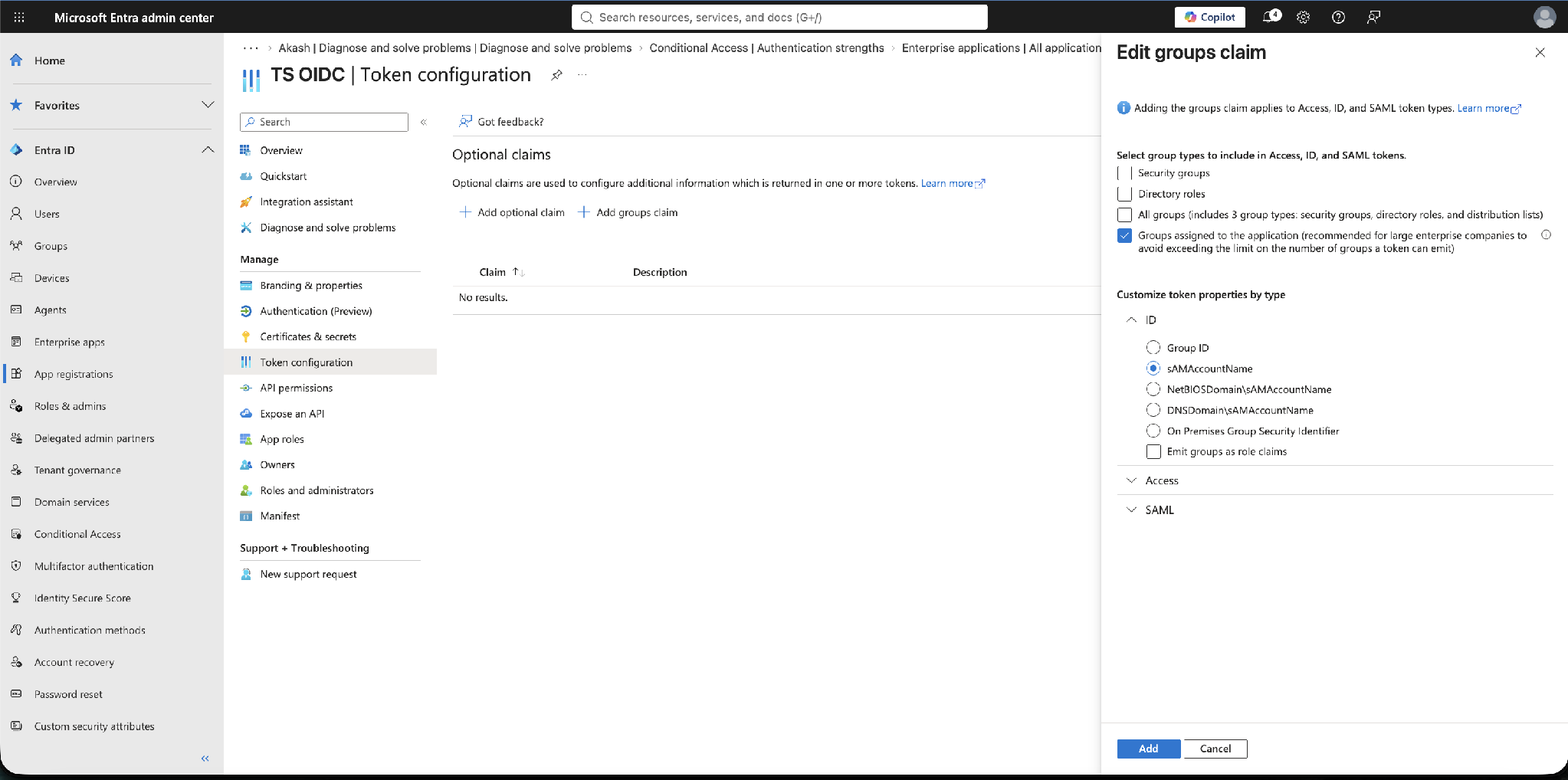
Task: Select the Group ID radio button
Action: pyautogui.click(x=1153, y=348)
